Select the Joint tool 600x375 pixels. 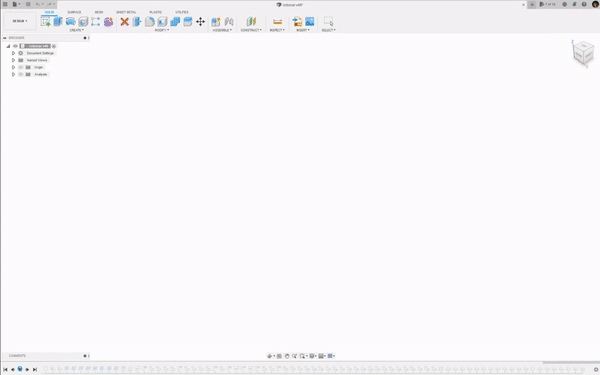click(229, 21)
